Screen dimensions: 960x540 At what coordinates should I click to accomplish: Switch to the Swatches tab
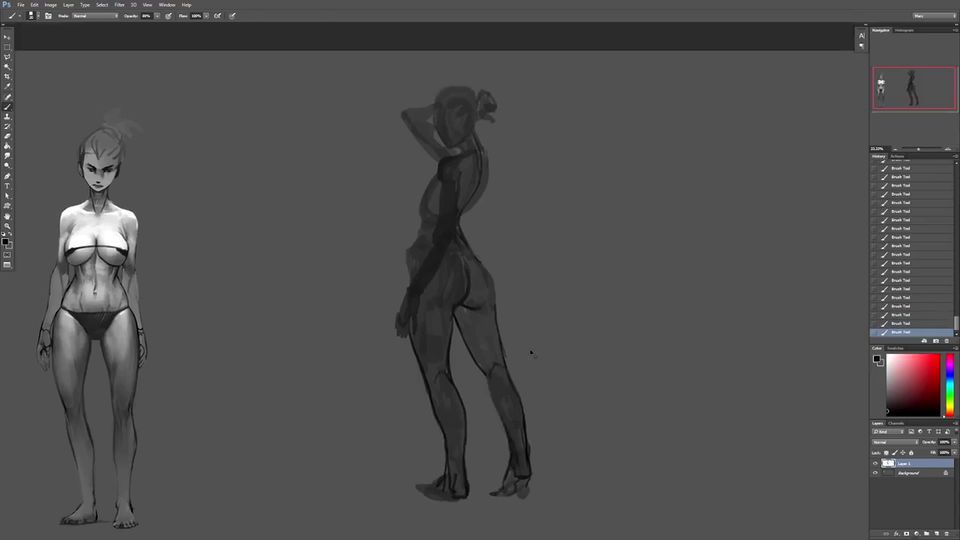tap(895, 348)
